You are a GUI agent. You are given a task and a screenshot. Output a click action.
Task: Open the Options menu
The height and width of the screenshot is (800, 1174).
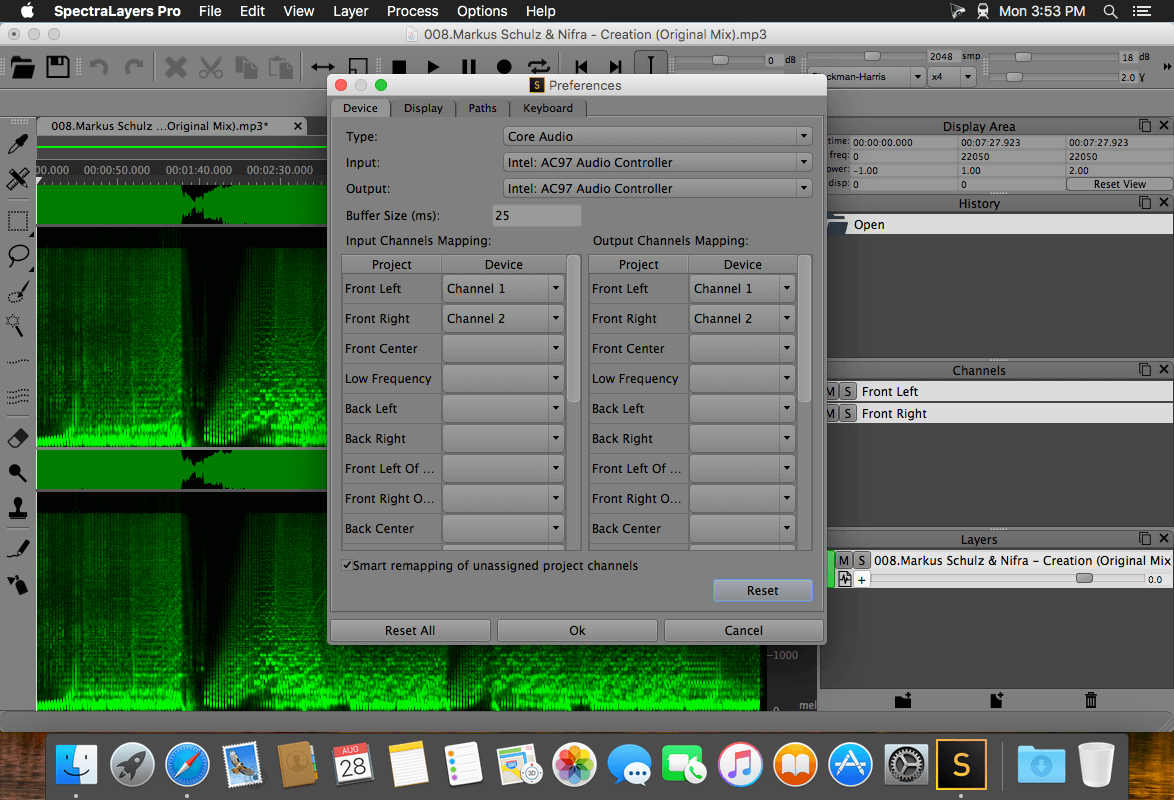(x=481, y=11)
